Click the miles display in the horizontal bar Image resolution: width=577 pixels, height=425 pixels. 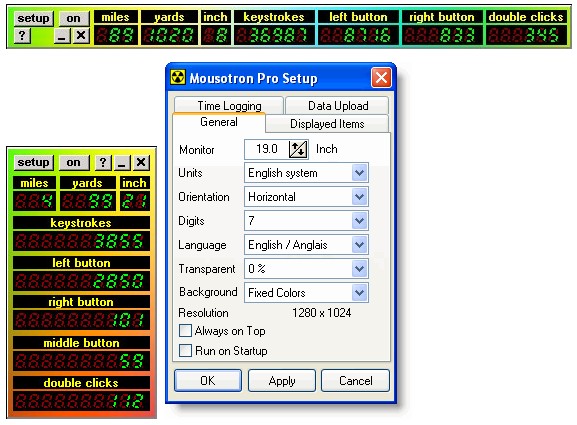point(116,36)
